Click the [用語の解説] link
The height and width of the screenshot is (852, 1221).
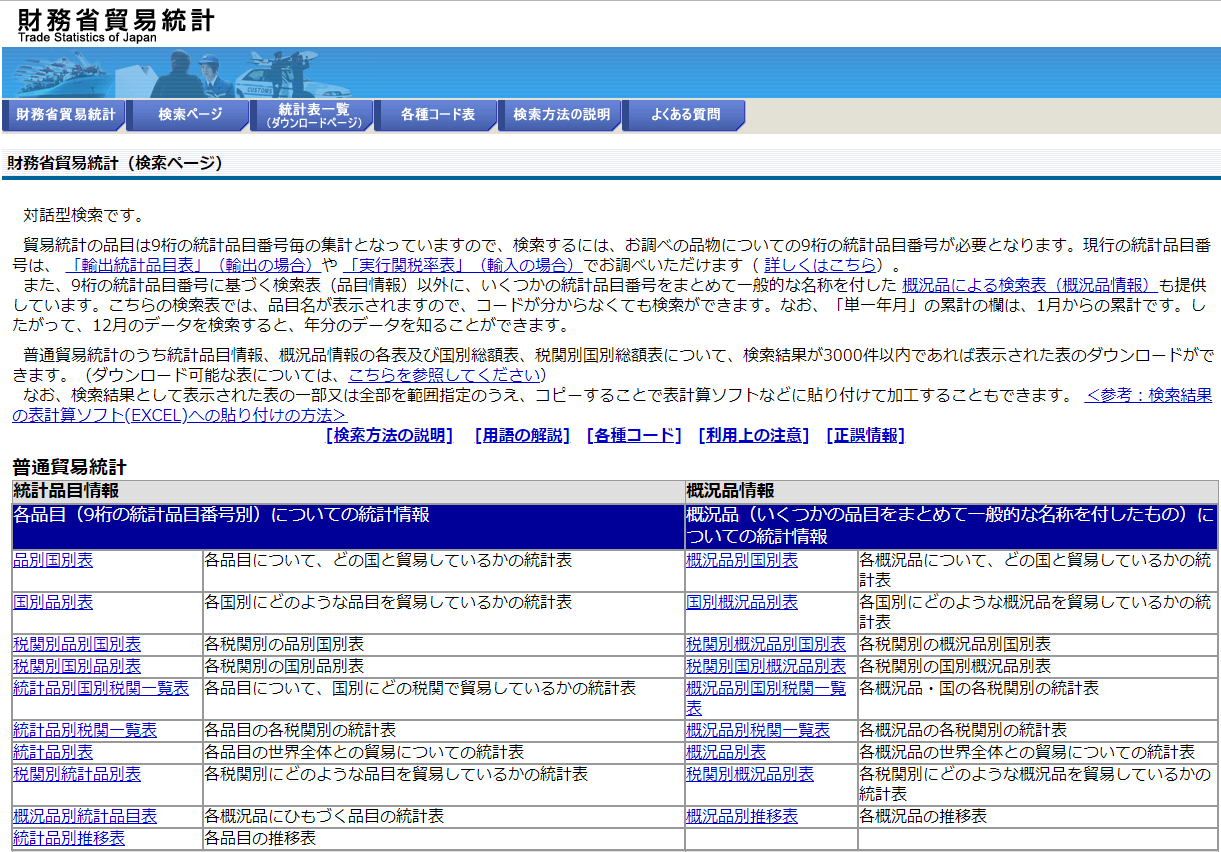[522, 435]
